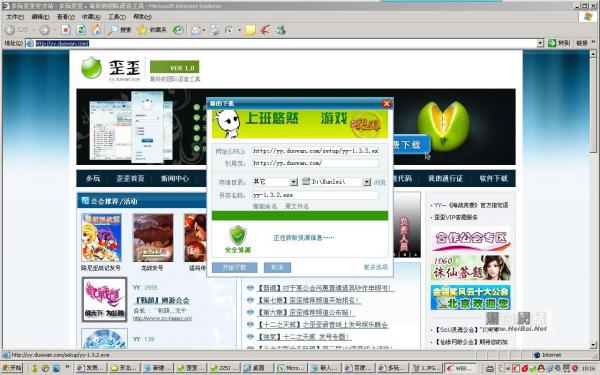Click the Stop loading icon

tap(66, 30)
